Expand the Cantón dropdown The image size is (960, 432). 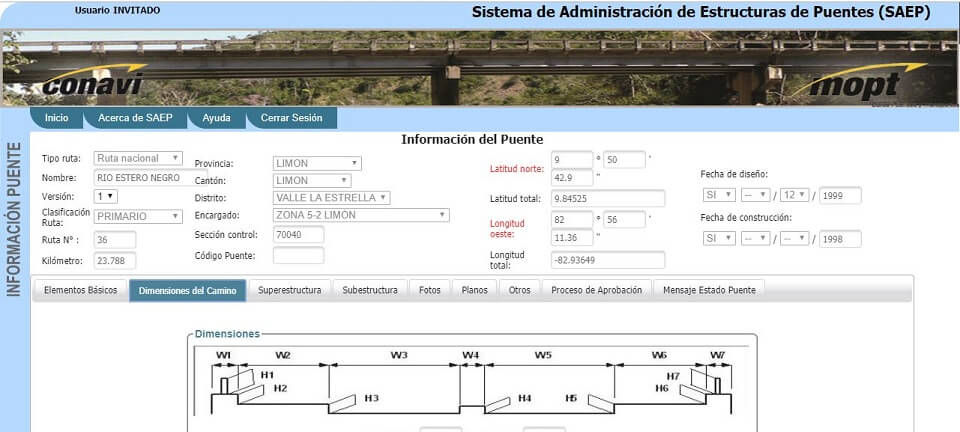click(x=312, y=181)
